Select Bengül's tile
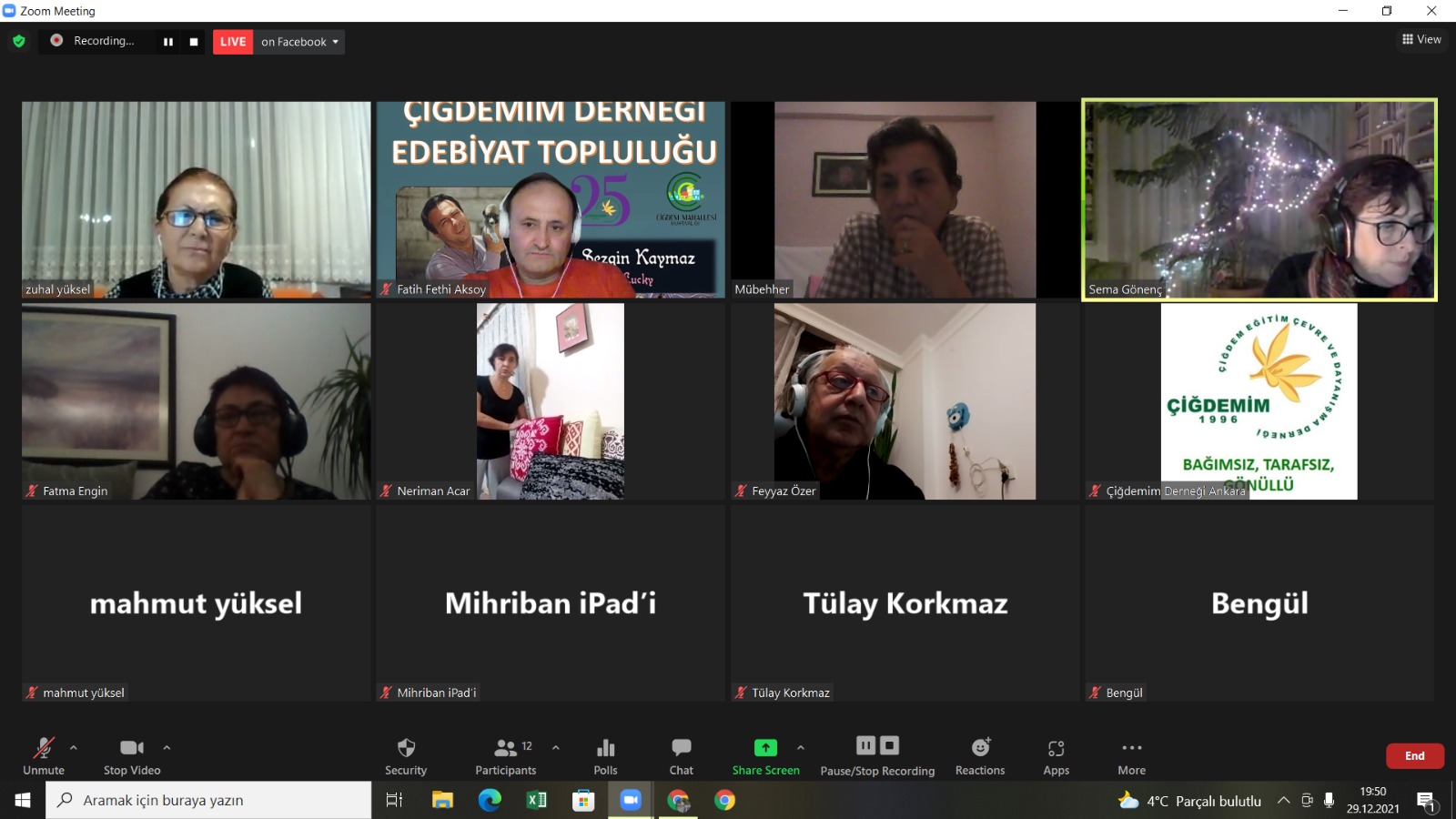The width and height of the screenshot is (1456, 819). [x=1259, y=603]
